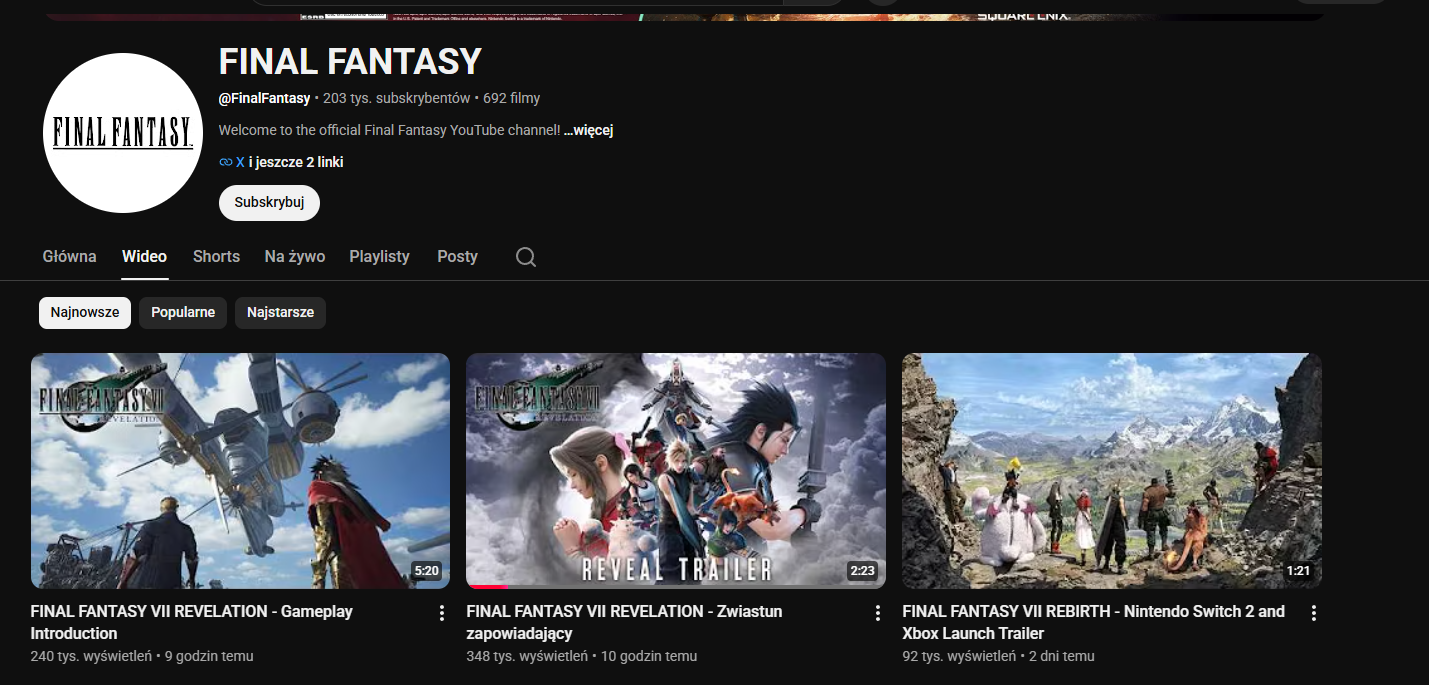Click the 5:20 duration badge
Screen dimensions: 1429x685
click(x=426, y=571)
